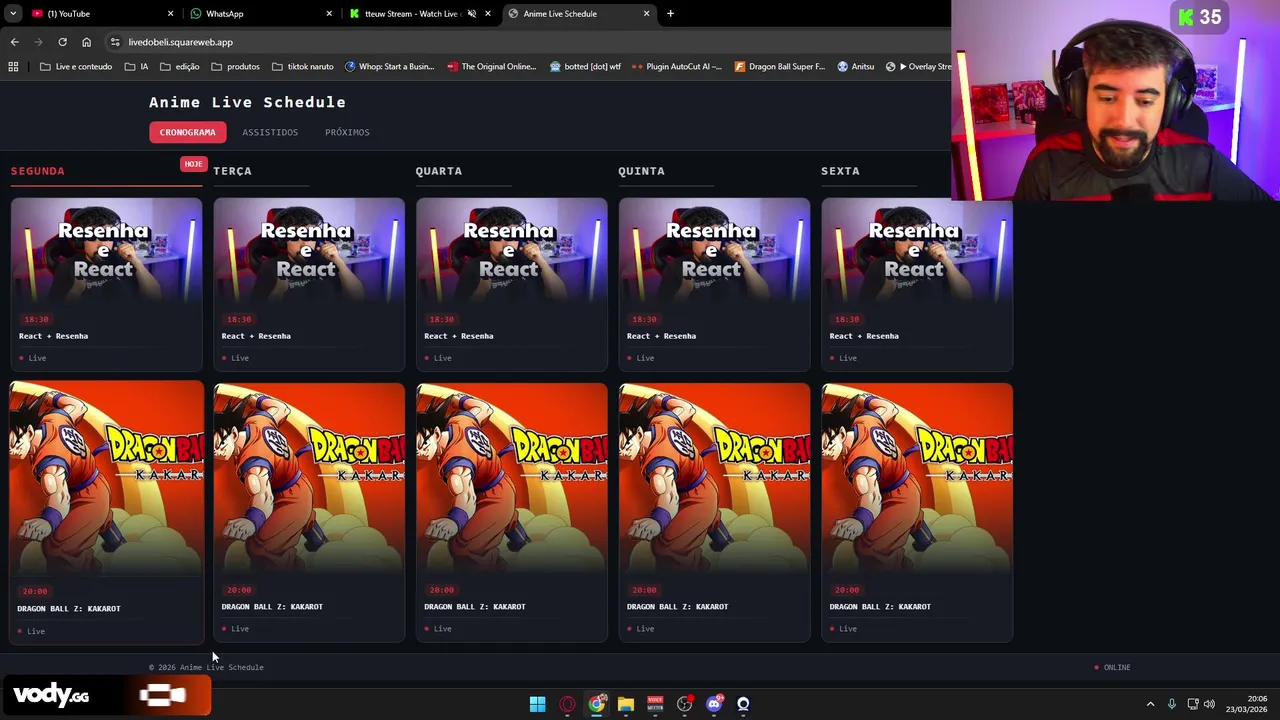Open the Windows Start menu
Viewport: 1280px width, 720px height.
[x=537, y=704]
